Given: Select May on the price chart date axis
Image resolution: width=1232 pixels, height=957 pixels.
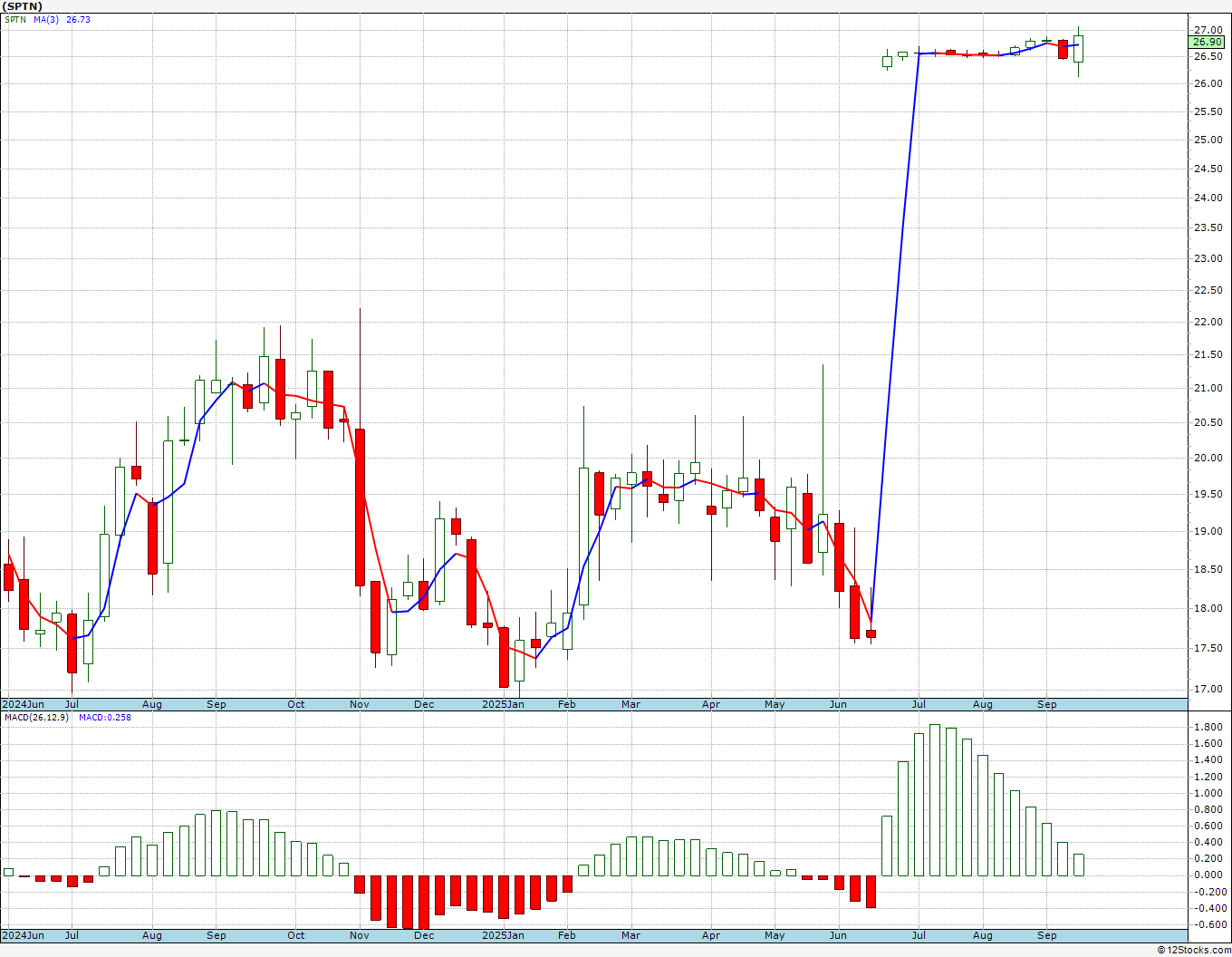Looking at the screenshot, I should (775, 704).
